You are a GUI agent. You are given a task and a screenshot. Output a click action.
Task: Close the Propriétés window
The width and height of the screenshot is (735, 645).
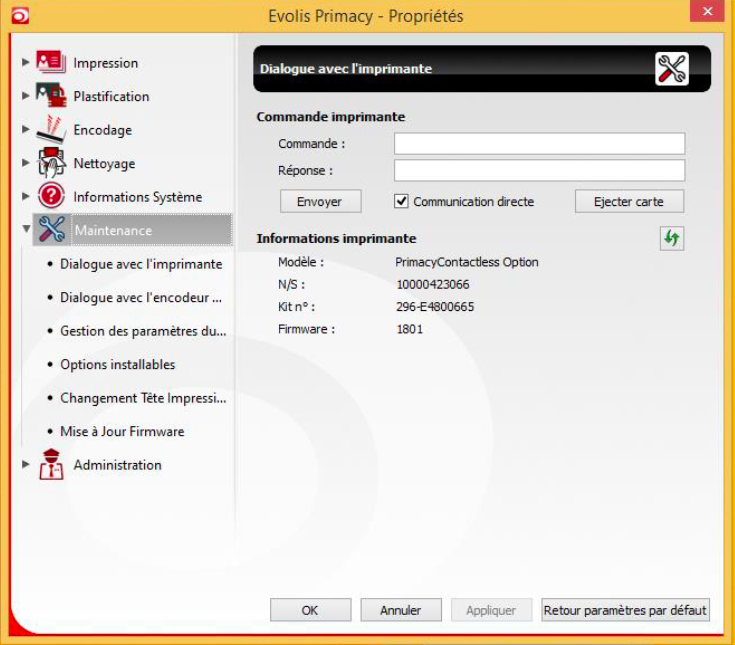pos(707,11)
